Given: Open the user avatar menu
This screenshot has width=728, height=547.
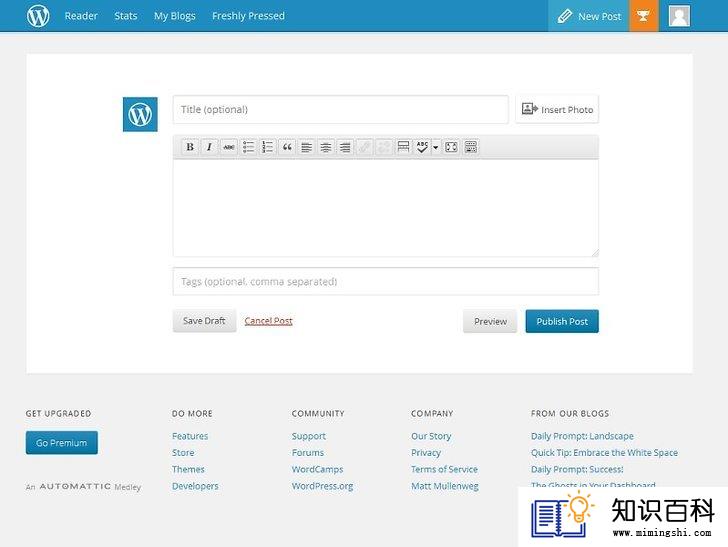Looking at the screenshot, I should click(x=679, y=16).
